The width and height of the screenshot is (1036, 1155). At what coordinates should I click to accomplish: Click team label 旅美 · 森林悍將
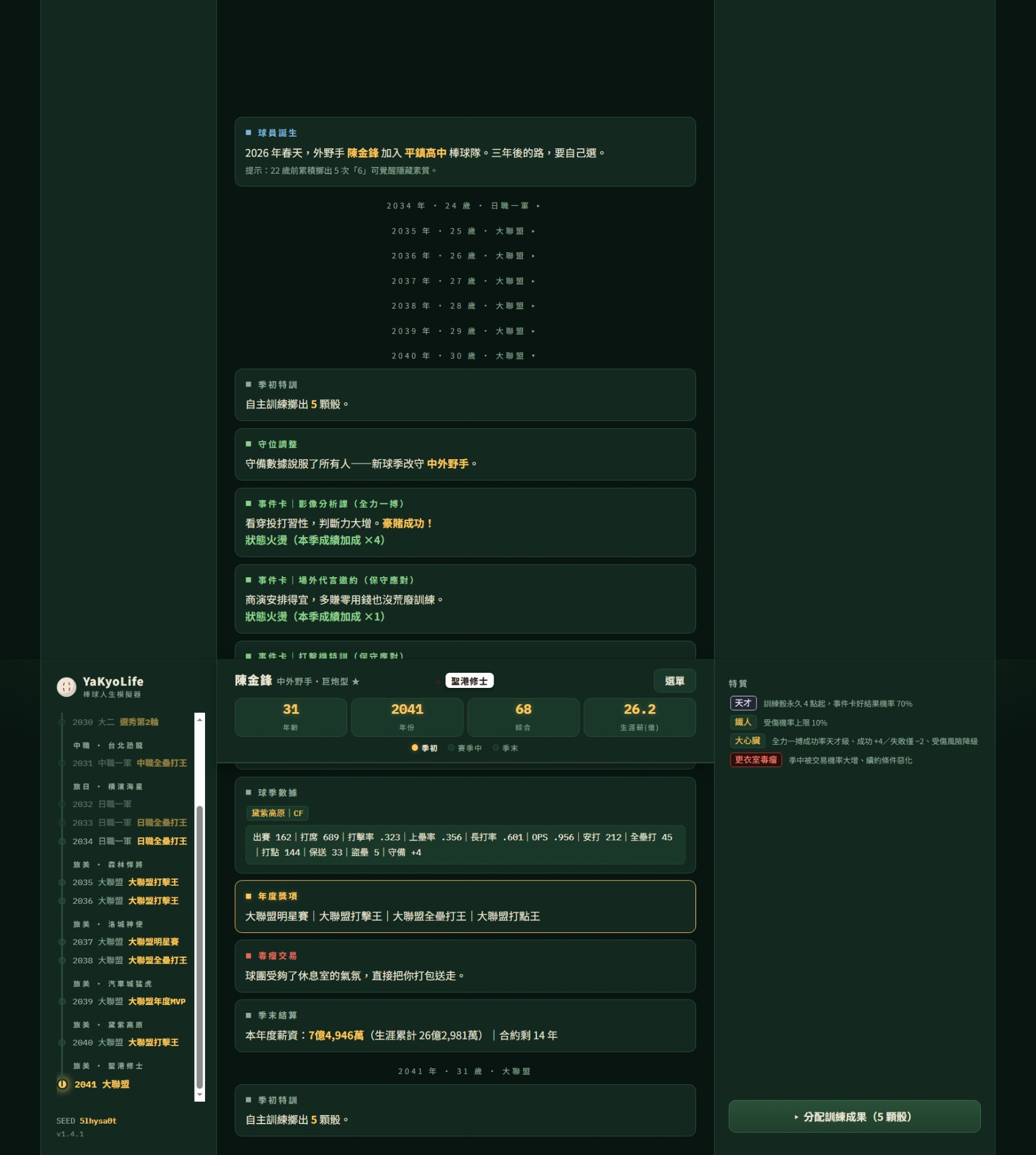(x=108, y=865)
